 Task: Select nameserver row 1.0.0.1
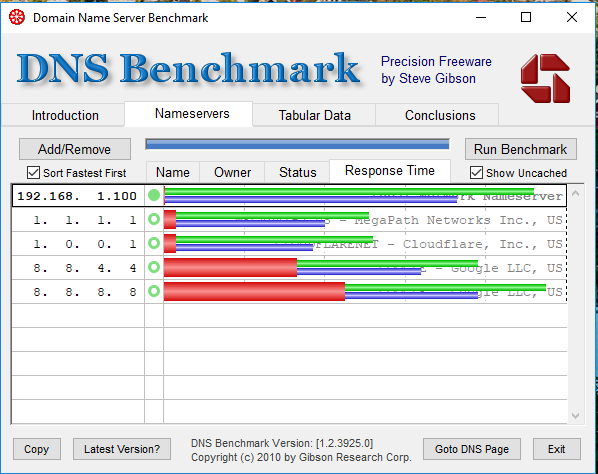(289, 244)
